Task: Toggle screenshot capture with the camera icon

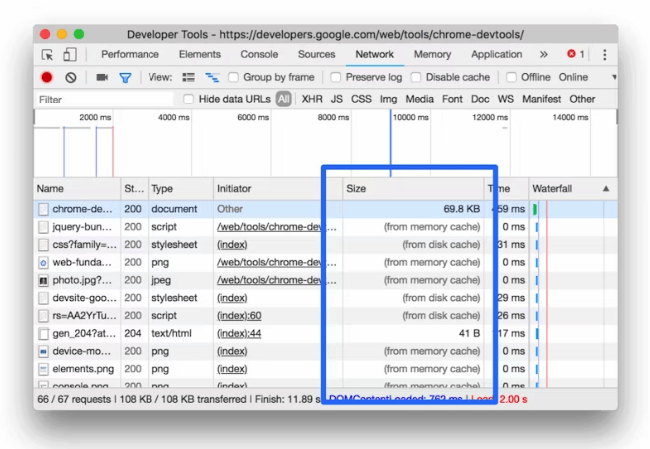Action: (102, 77)
